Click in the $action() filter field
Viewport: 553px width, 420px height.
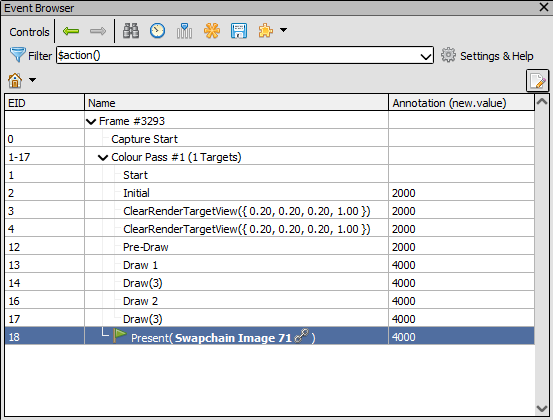[244, 55]
